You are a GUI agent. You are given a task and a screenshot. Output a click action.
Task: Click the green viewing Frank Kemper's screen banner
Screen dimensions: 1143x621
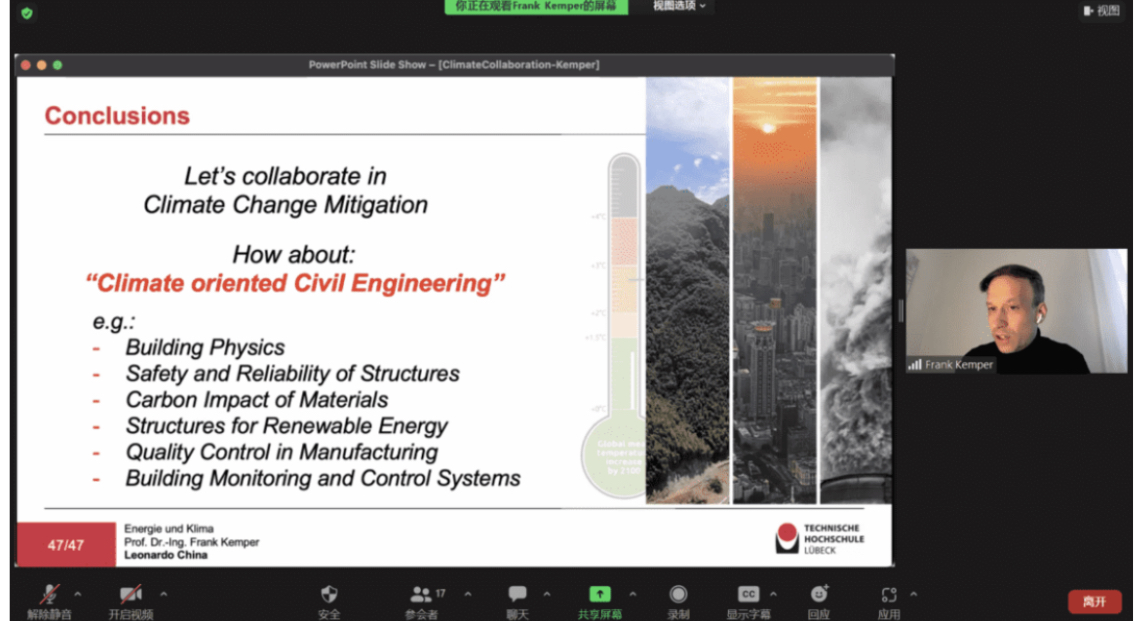pyautogui.click(x=536, y=6)
